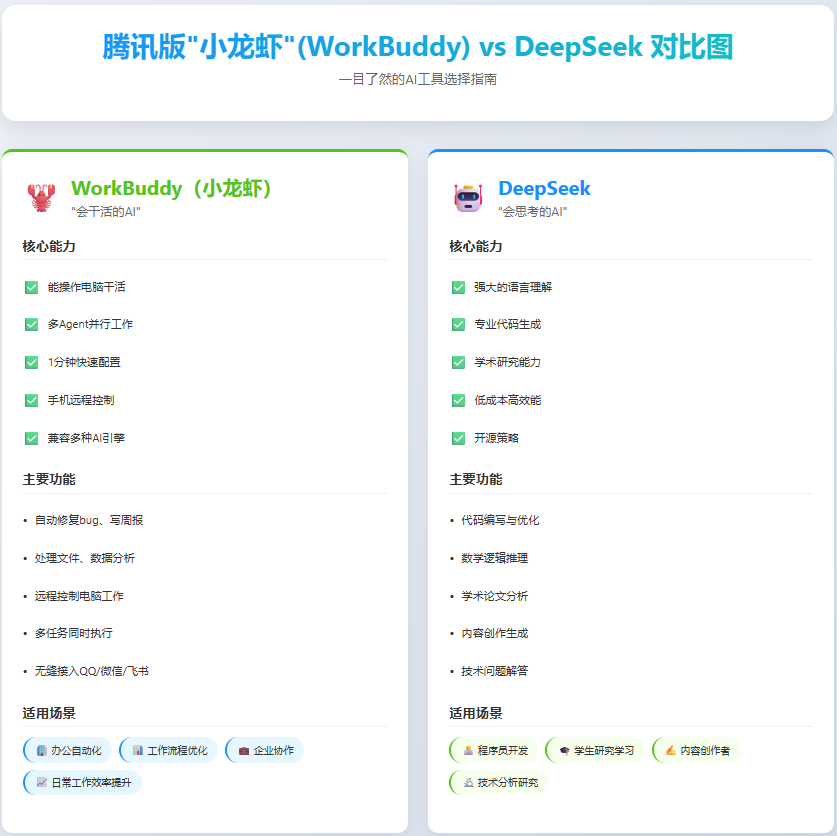The height and width of the screenshot is (836, 837).
Task: Click the main title 腾讯版小龙虾 vs DeepSeek 对比图
Action: (x=418, y=46)
